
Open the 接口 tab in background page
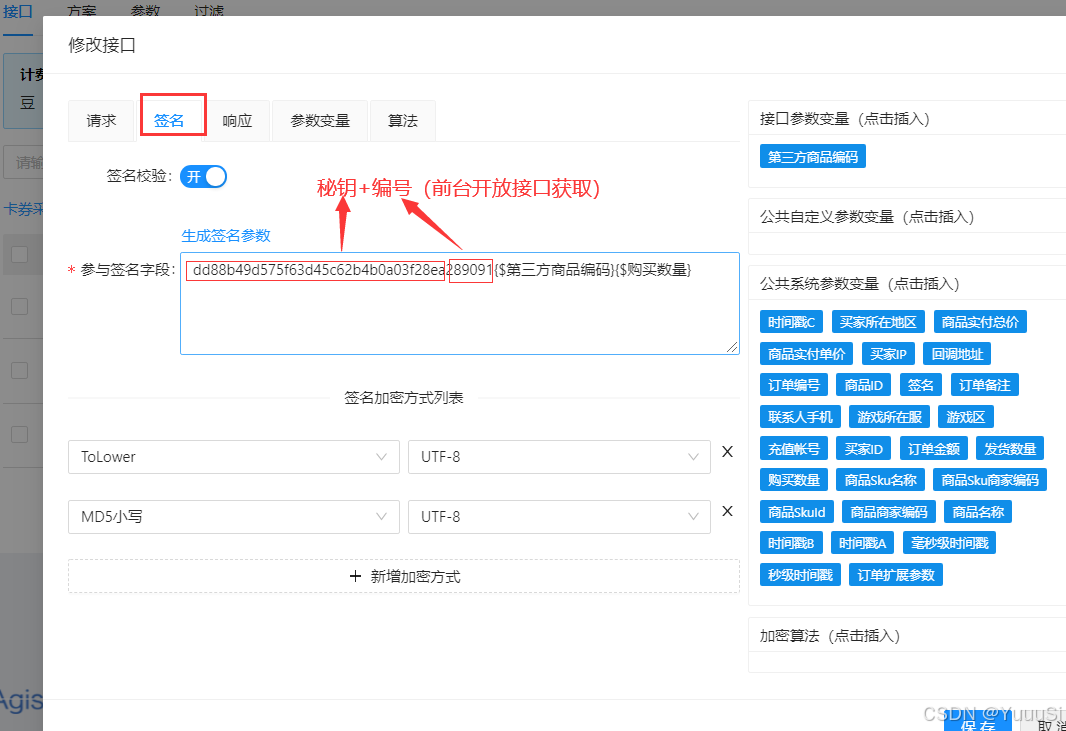click(18, 12)
